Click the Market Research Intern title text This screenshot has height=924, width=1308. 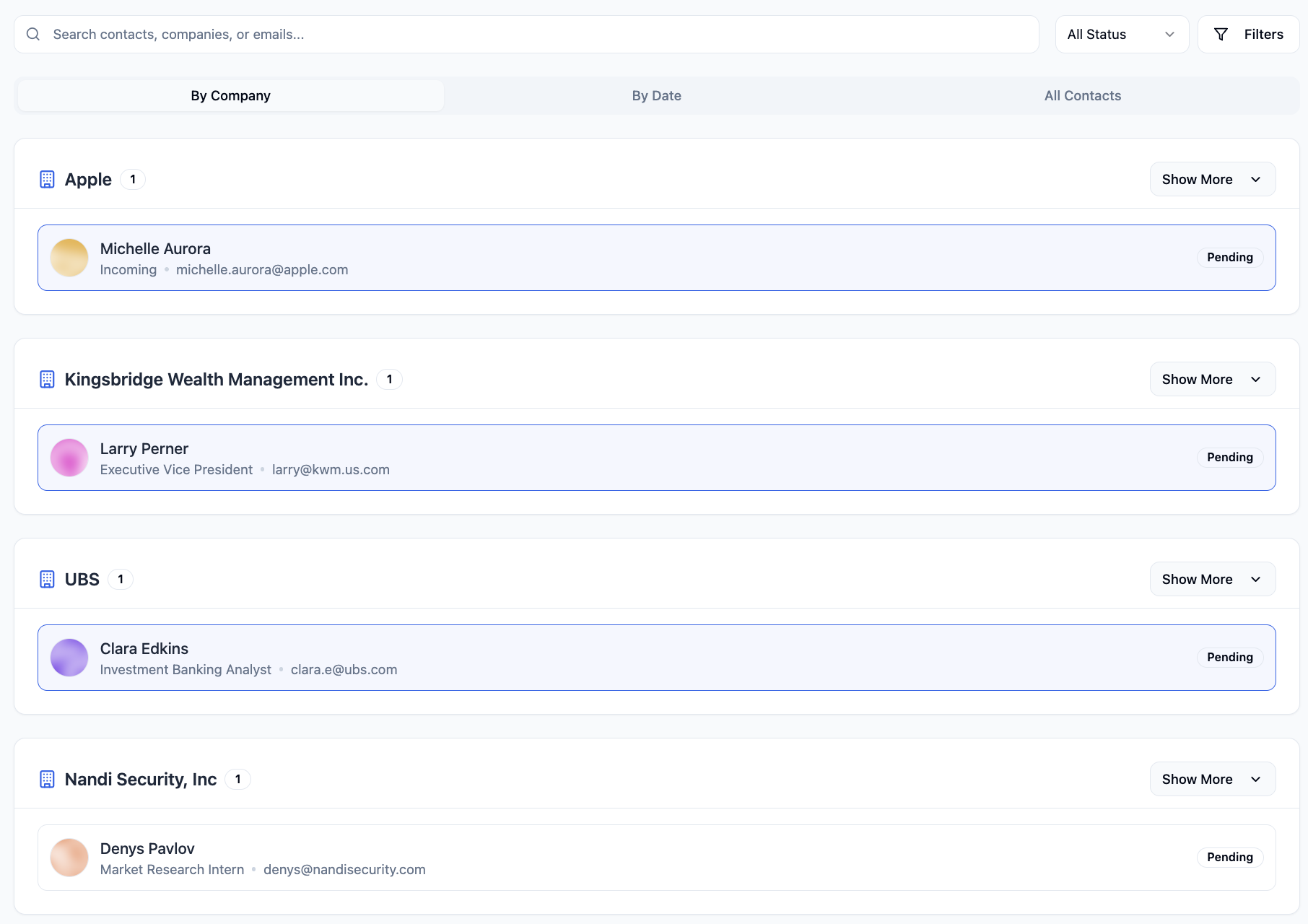pos(172,869)
